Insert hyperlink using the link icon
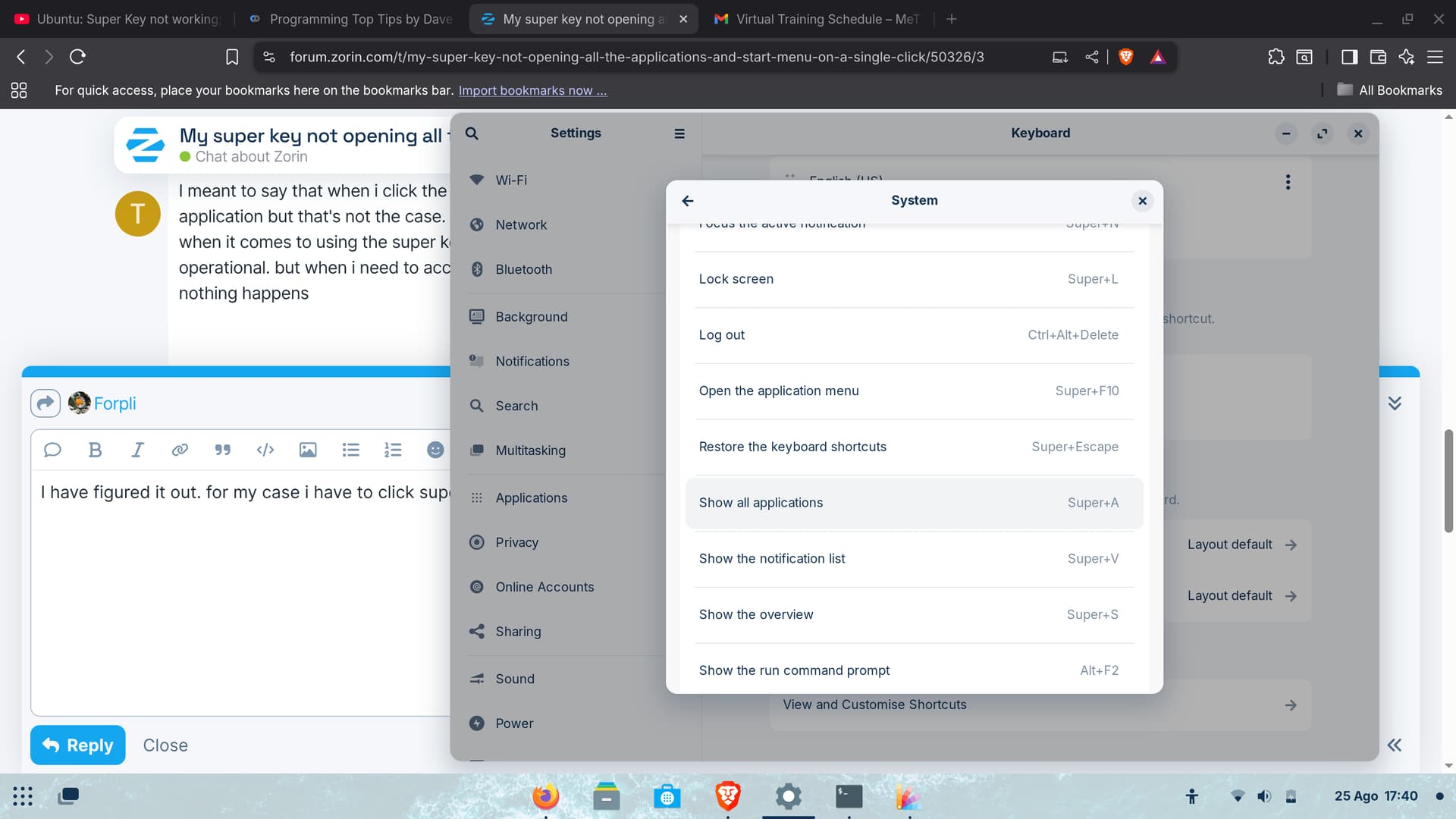 pyautogui.click(x=180, y=450)
